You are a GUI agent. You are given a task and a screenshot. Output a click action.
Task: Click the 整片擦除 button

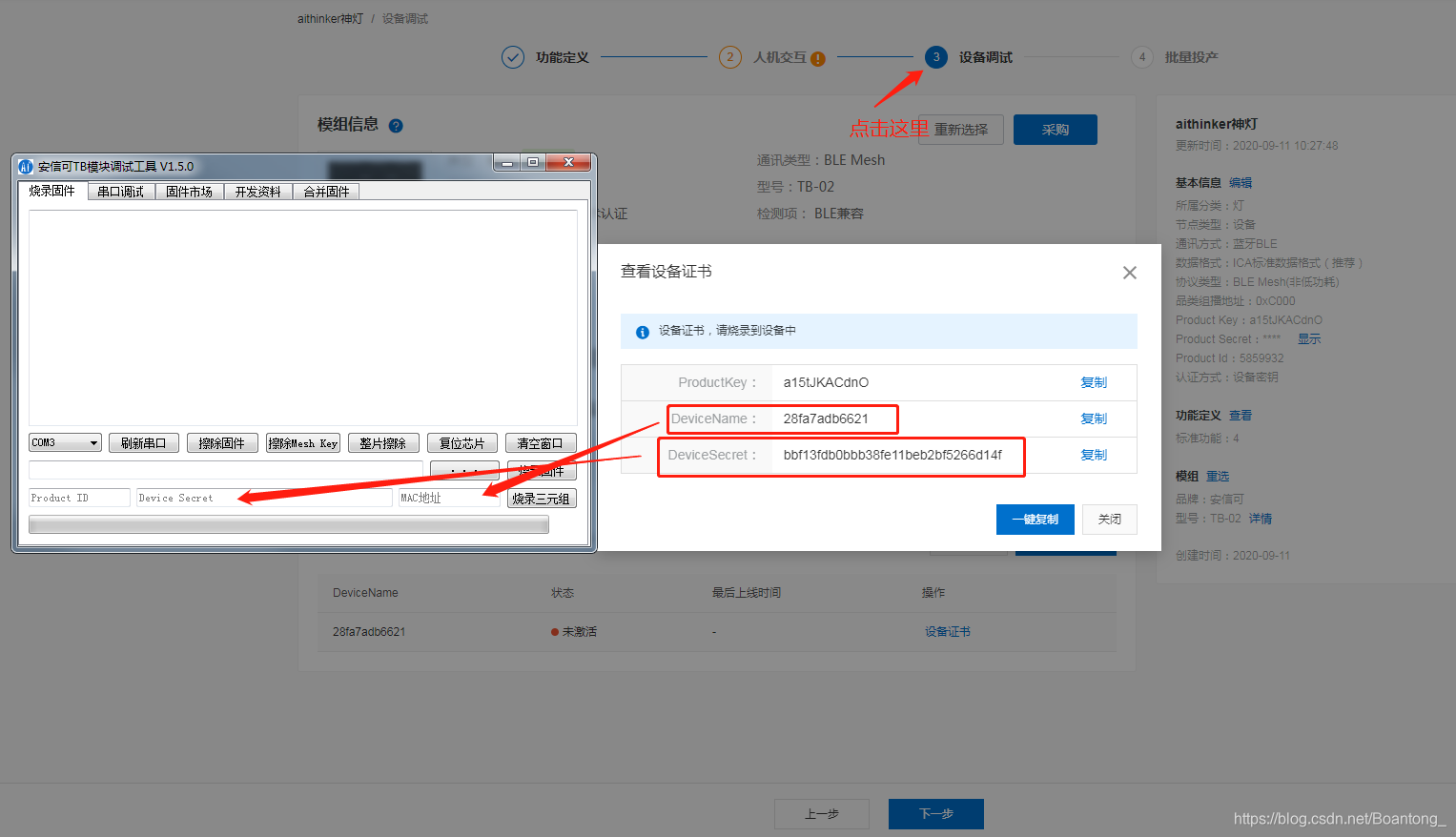coord(383,443)
